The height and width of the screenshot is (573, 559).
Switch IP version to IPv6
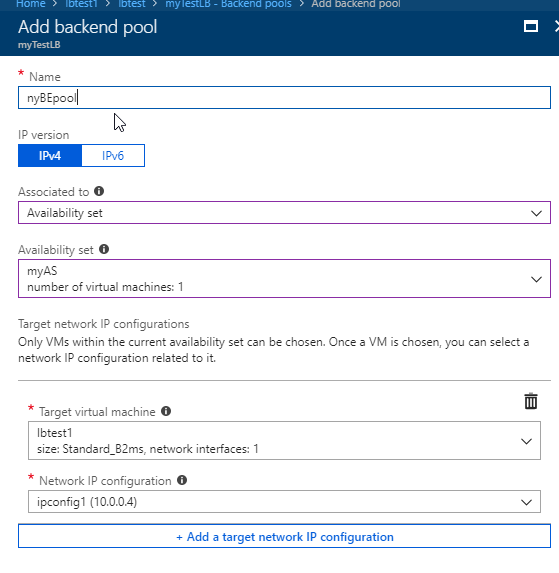tap(113, 156)
